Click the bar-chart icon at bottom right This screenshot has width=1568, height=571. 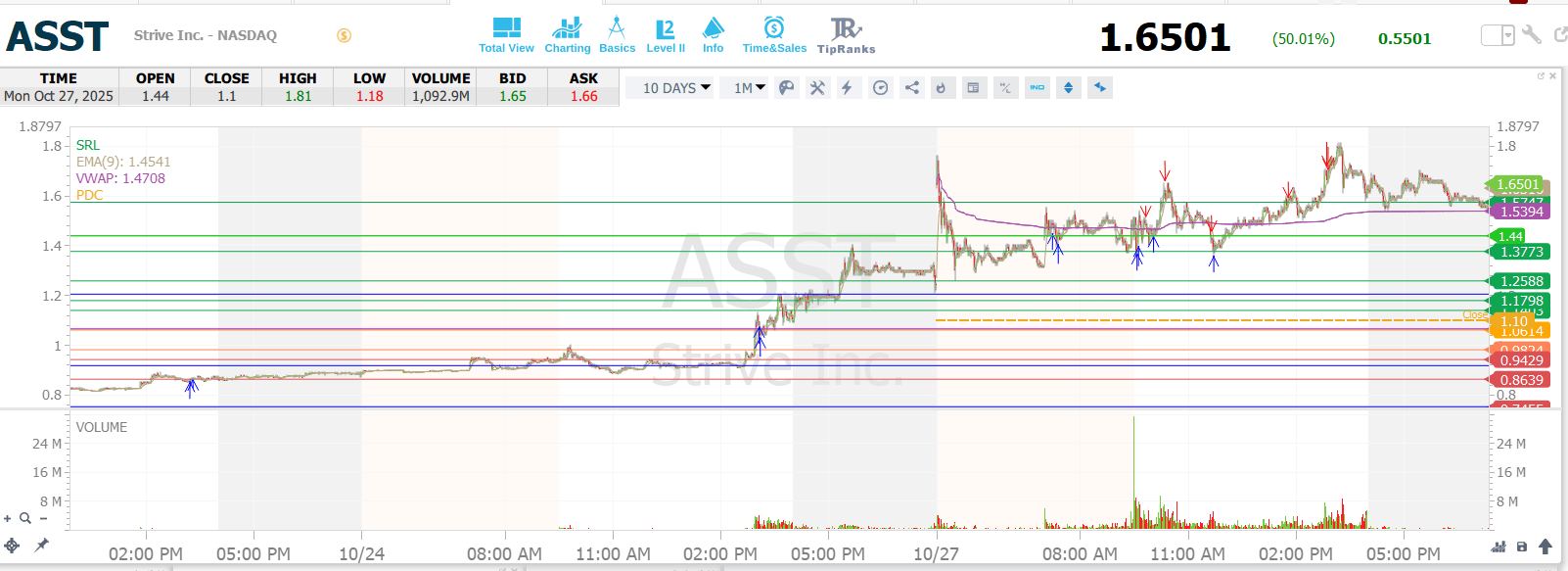point(1499,547)
